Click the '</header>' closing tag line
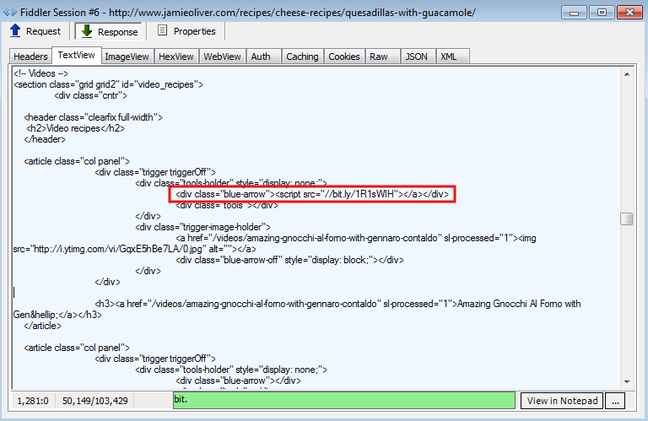 (45, 139)
